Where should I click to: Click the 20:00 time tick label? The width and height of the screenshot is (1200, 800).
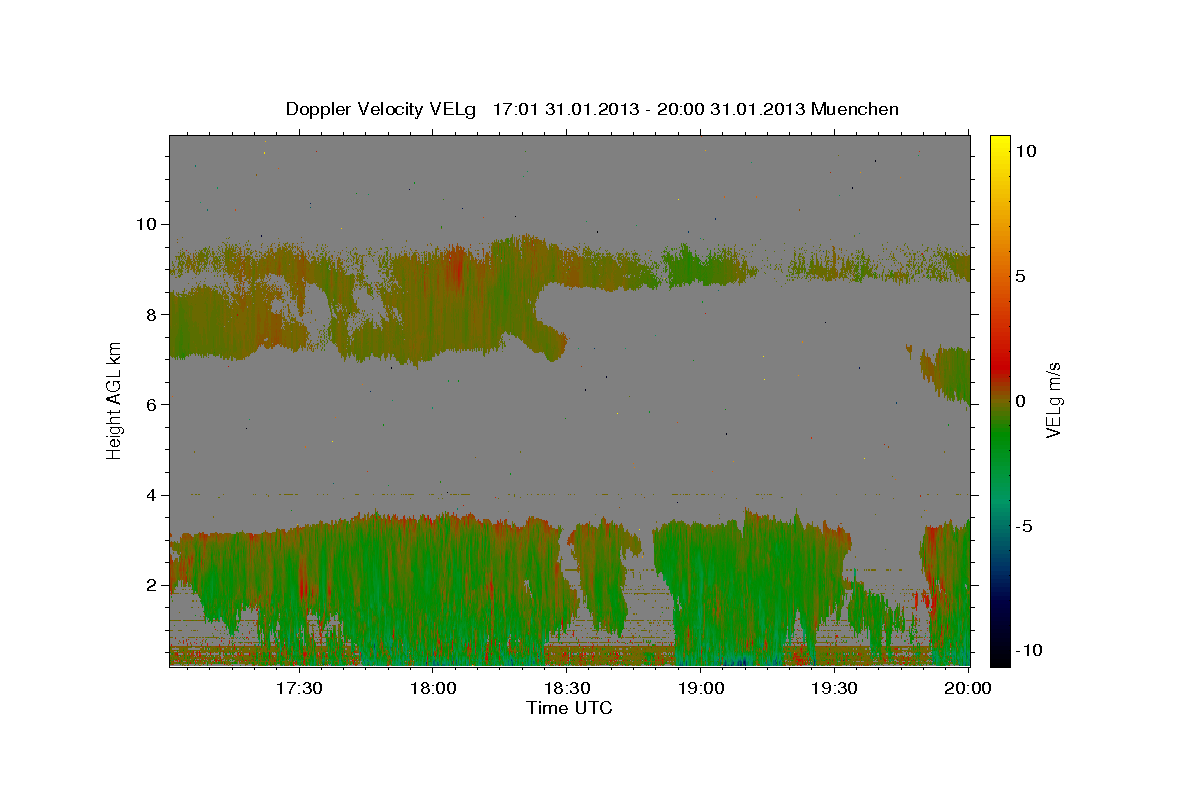(968, 689)
